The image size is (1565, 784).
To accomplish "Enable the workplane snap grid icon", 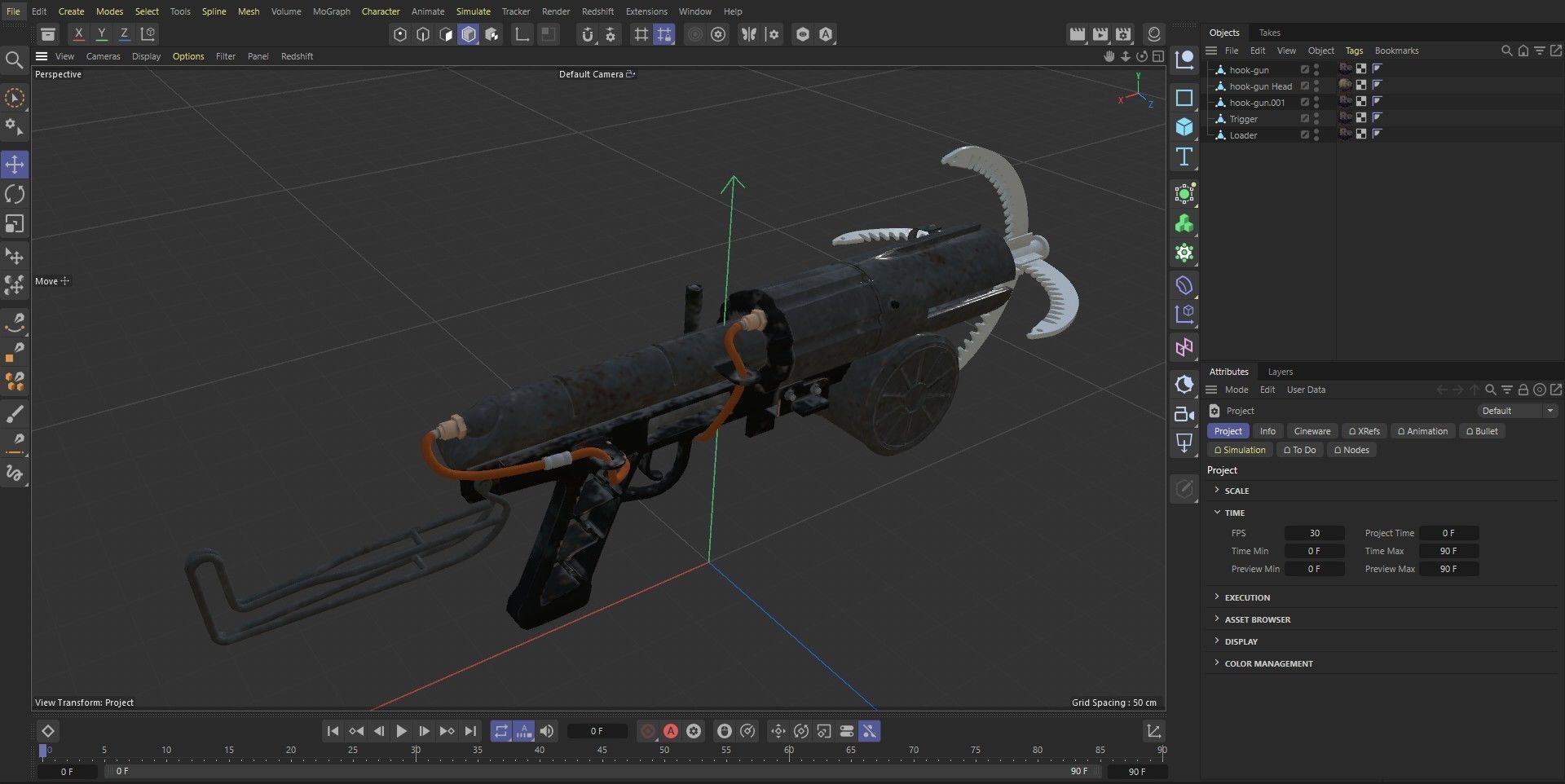I will 664,34.
